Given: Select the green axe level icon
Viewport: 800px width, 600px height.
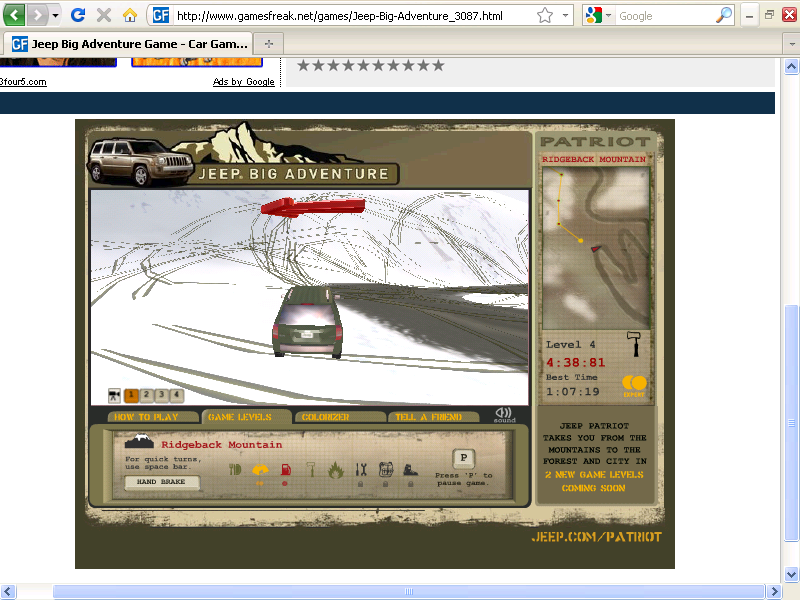Looking at the screenshot, I should (311, 469).
